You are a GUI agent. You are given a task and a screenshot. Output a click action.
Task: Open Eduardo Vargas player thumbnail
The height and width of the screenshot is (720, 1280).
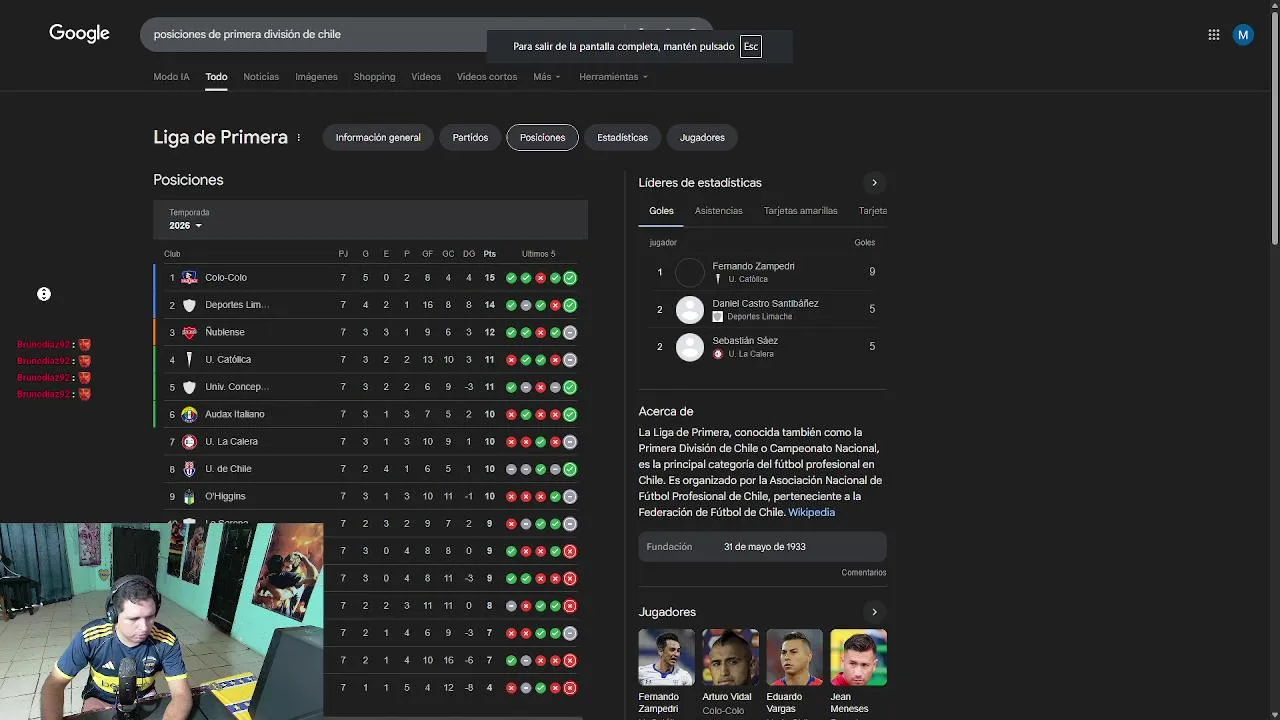[x=794, y=657]
